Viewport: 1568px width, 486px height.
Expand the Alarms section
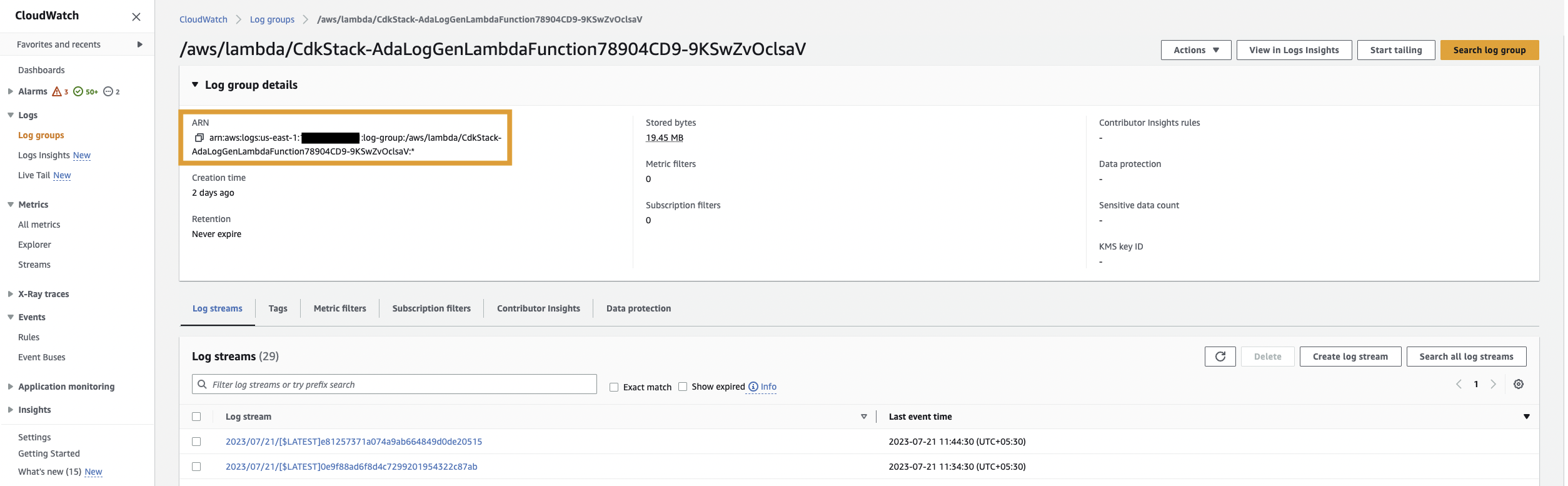click(x=11, y=91)
